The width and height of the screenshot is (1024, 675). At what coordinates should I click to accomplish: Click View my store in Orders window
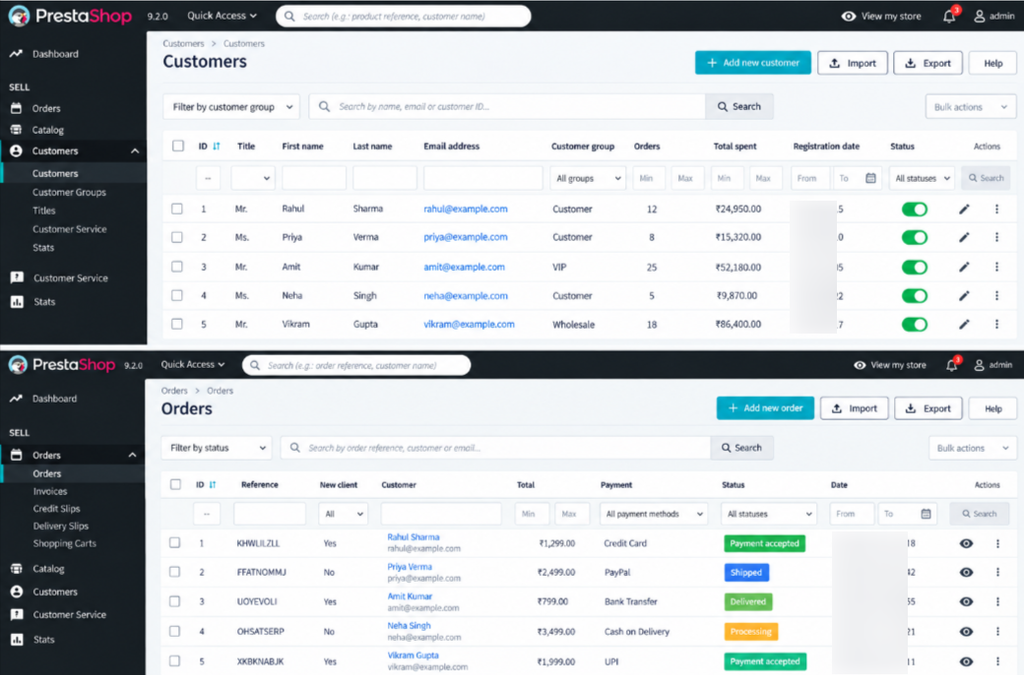(890, 365)
